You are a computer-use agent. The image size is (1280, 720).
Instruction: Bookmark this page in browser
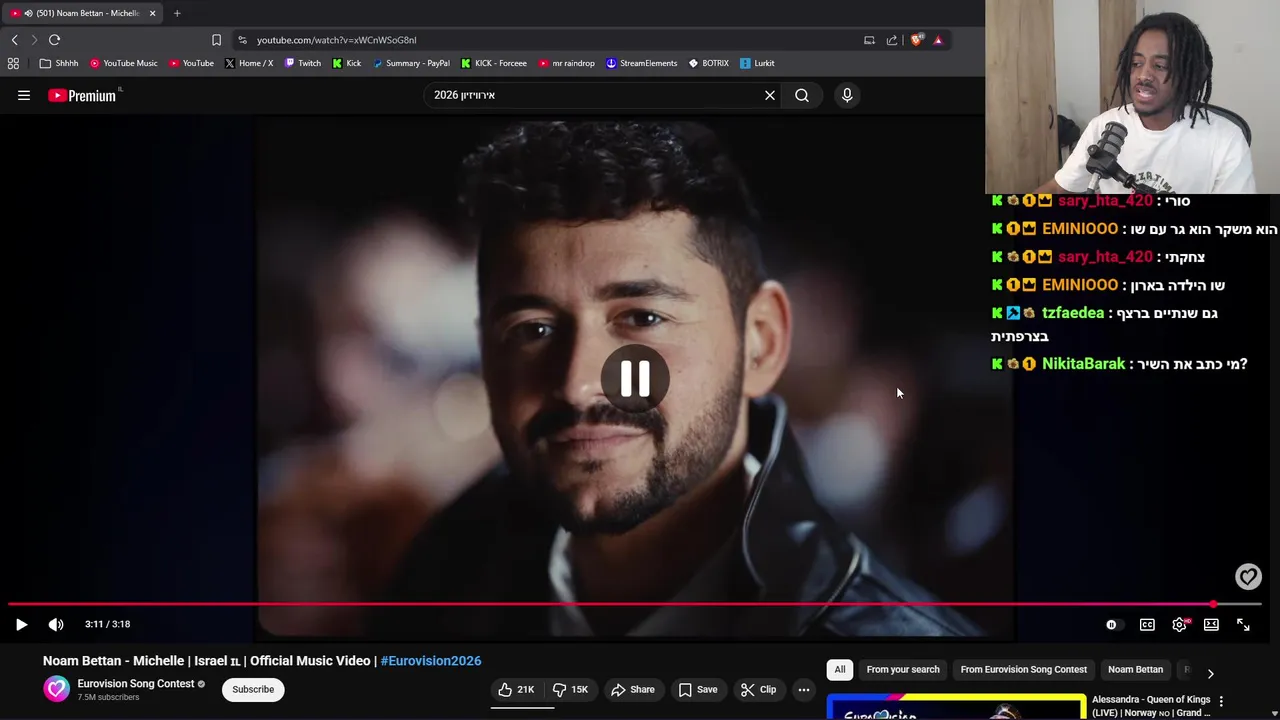(216, 40)
